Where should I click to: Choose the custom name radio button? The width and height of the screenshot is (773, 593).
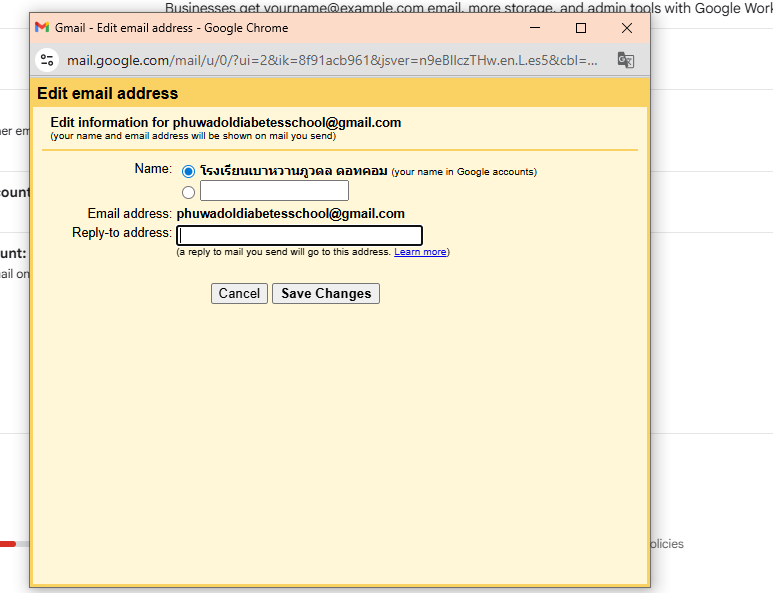coord(189,192)
